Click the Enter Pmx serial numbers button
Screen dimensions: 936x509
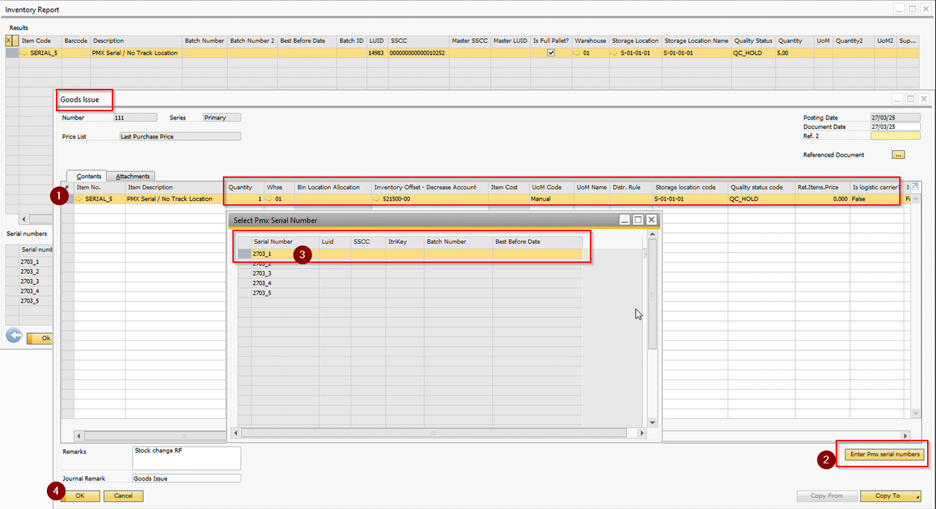(884, 455)
